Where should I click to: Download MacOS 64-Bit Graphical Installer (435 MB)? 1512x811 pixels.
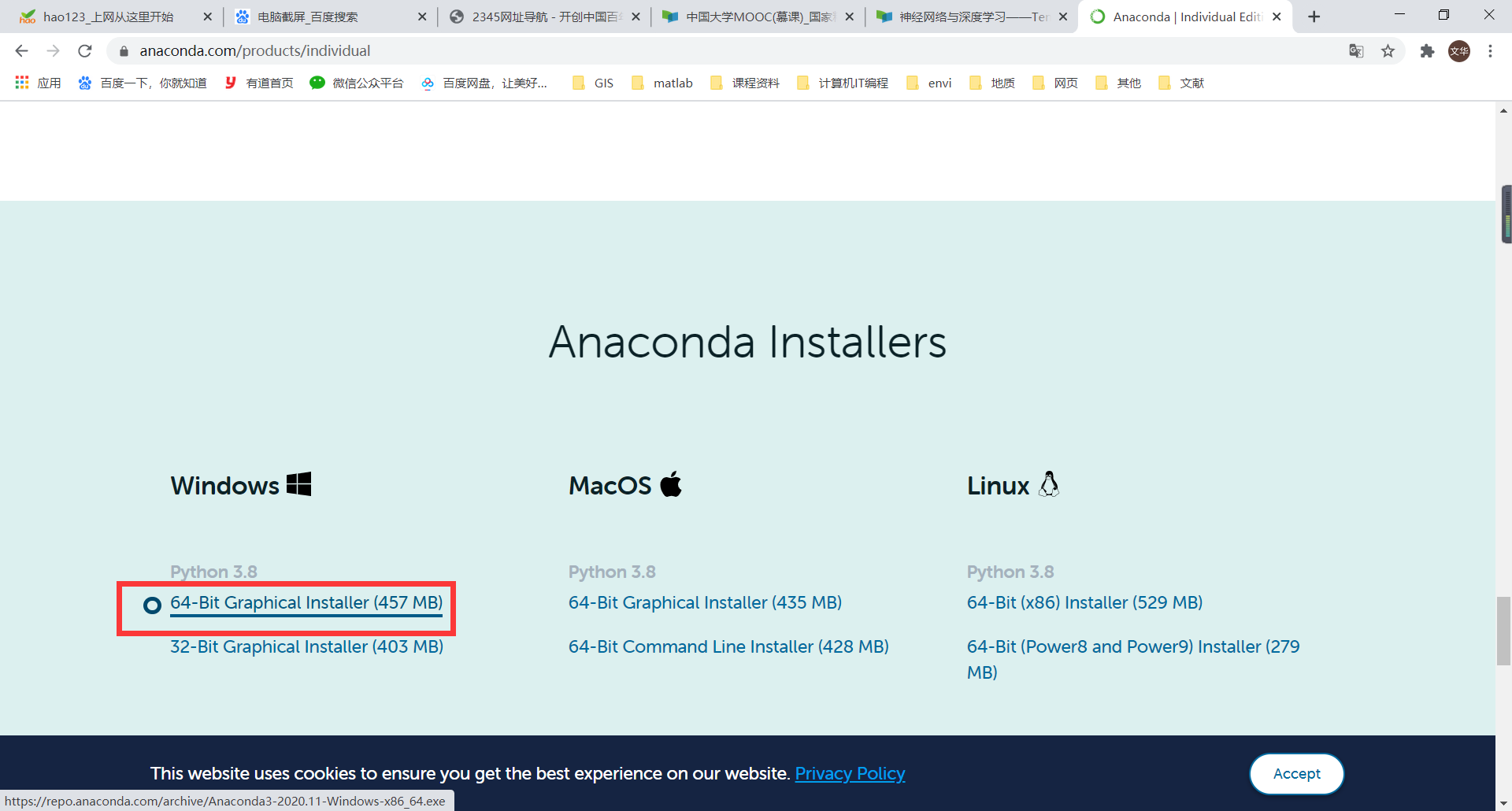(705, 603)
